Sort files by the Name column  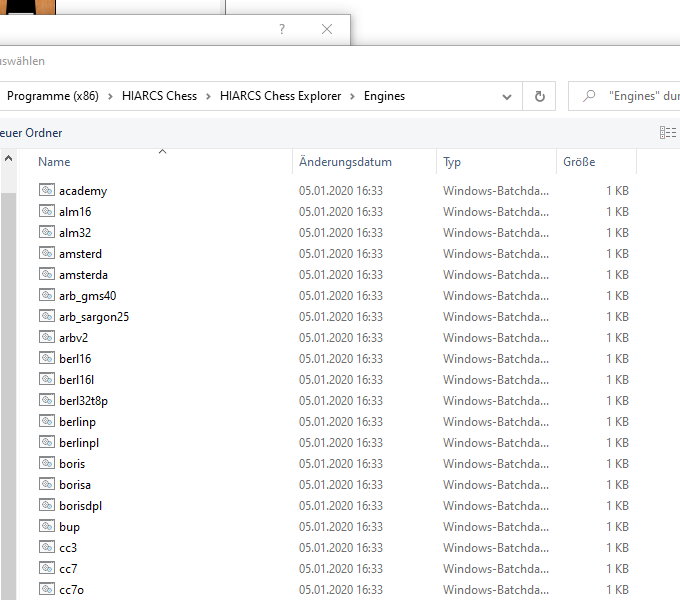tap(54, 162)
